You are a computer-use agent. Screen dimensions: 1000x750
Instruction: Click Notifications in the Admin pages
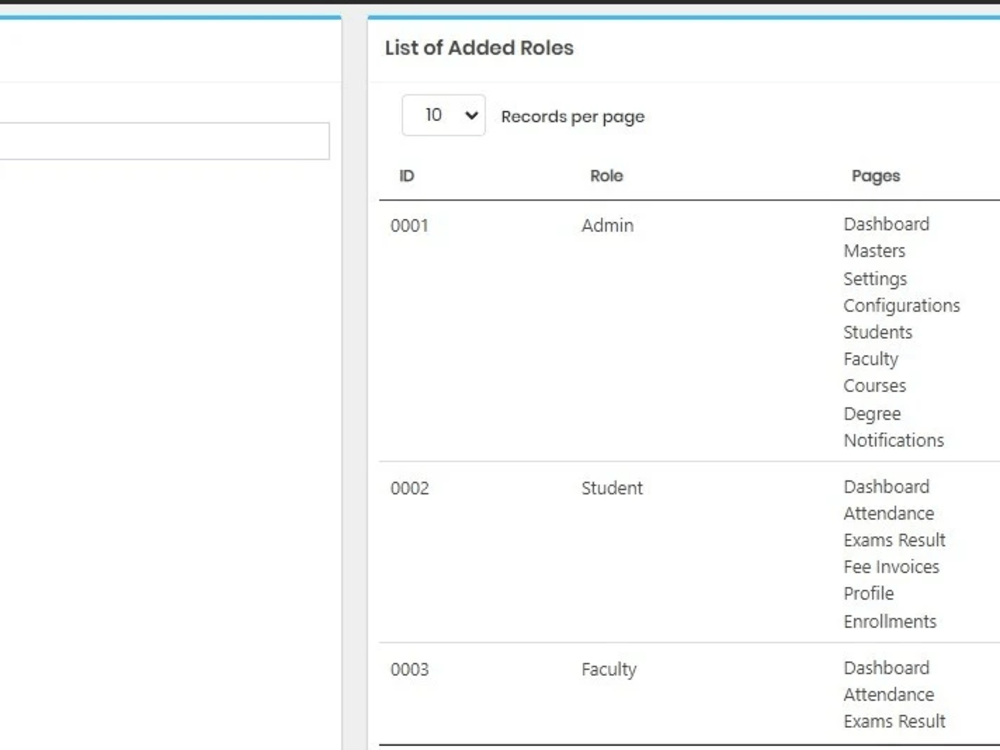click(x=894, y=441)
